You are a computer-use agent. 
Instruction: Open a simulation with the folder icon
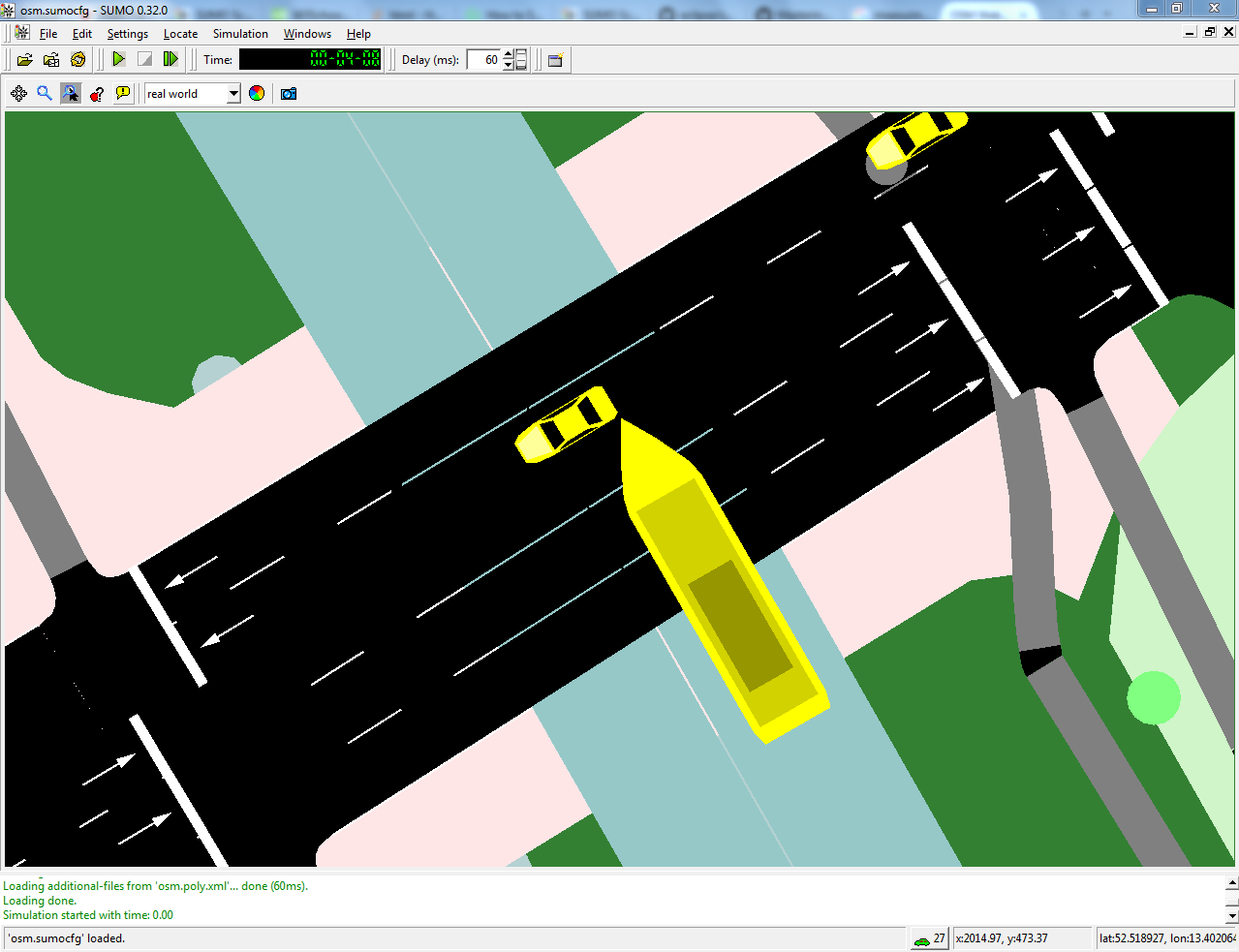(x=25, y=60)
